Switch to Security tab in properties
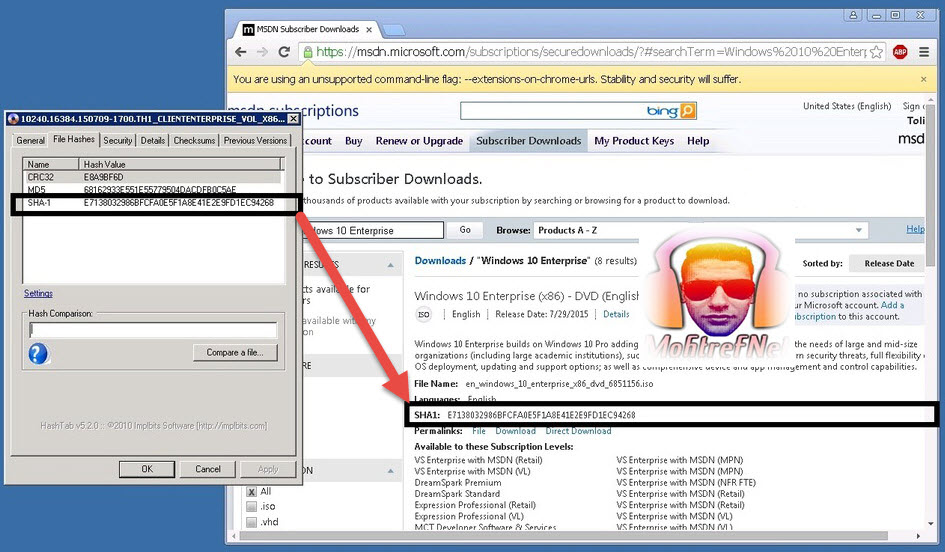 coord(118,140)
